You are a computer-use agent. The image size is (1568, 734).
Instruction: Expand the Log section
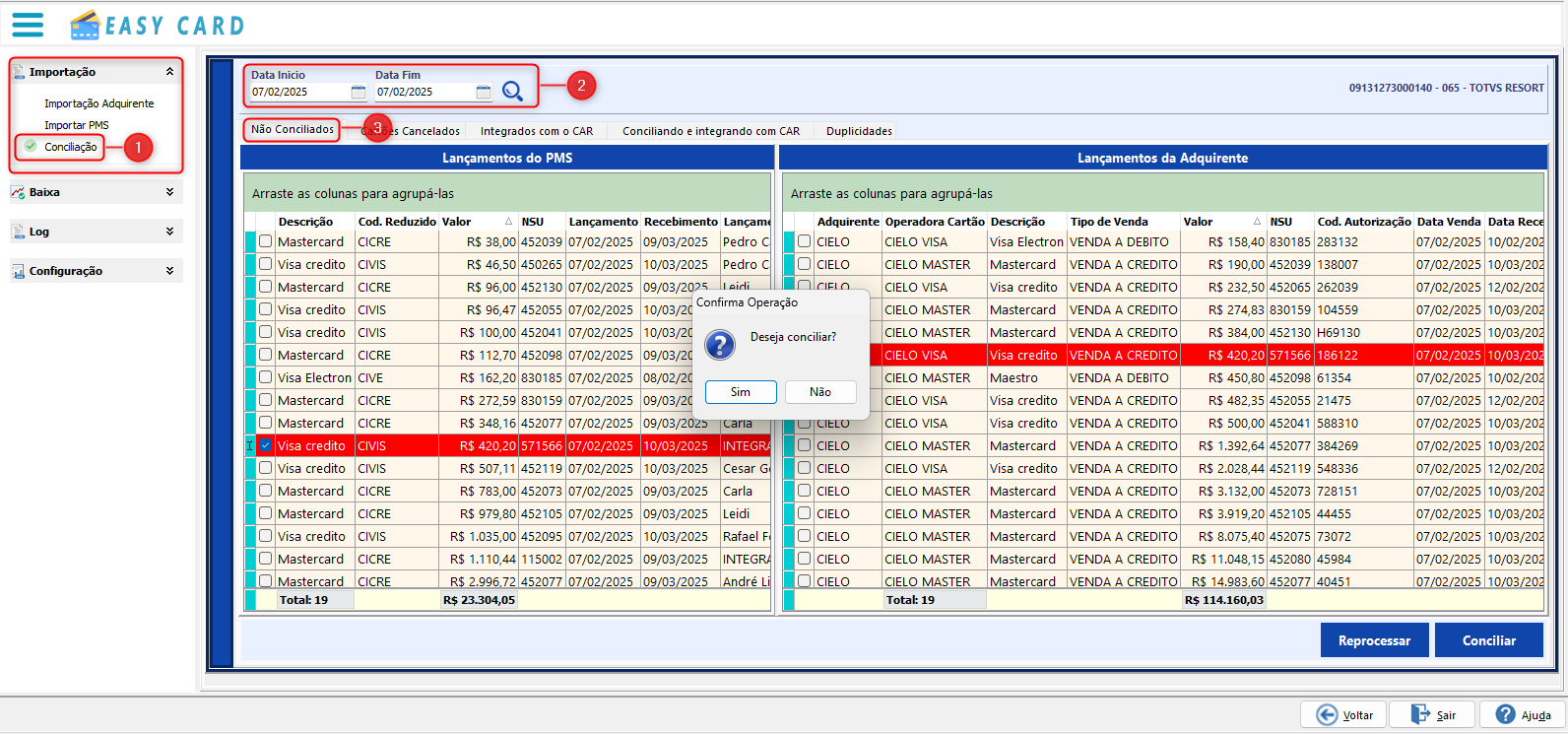[x=169, y=232]
